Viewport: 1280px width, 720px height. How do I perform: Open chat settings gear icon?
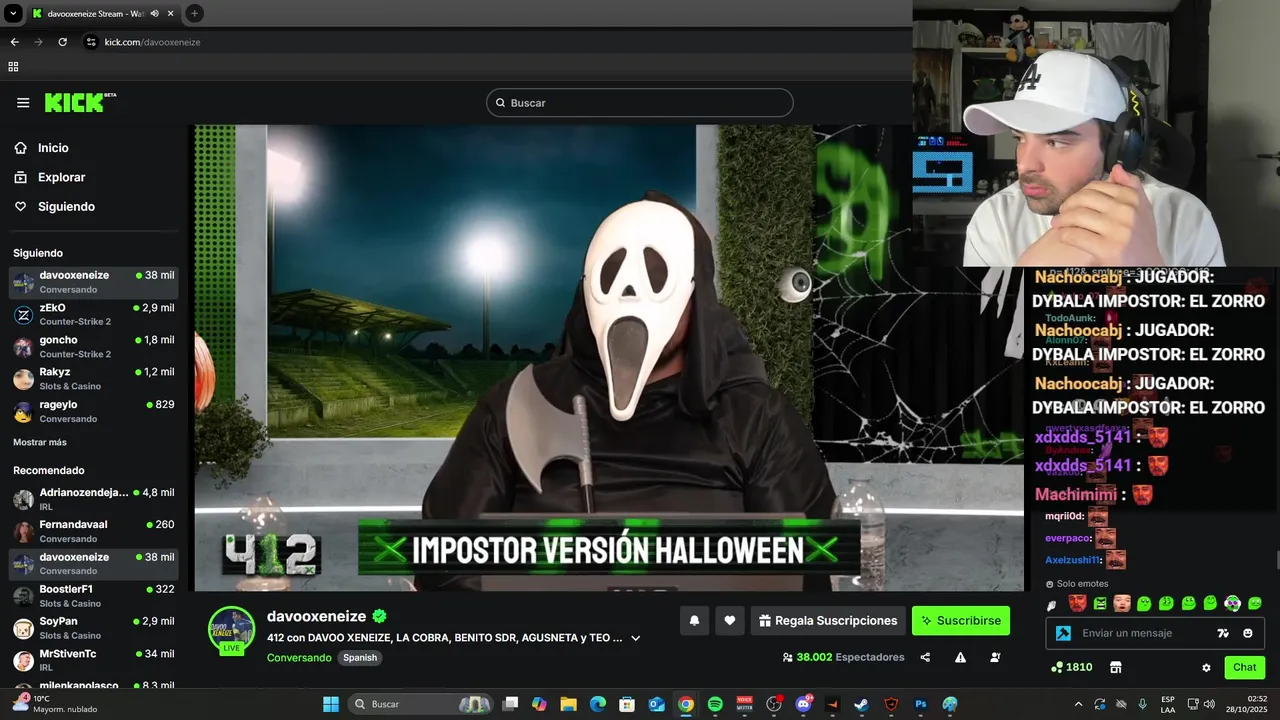[1206, 668]
